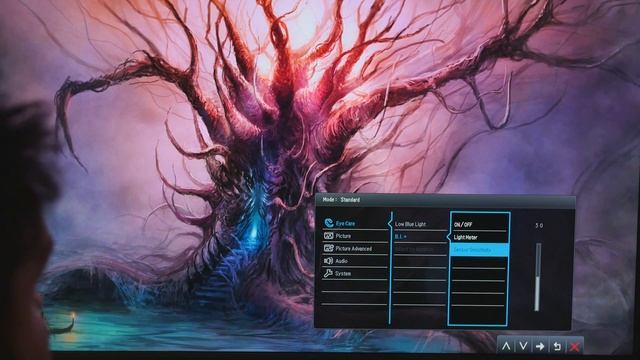Click the up arrow navigation key
Image resolution: width=640 pixels, height=360 pixels.
click(x=506, y=347)
